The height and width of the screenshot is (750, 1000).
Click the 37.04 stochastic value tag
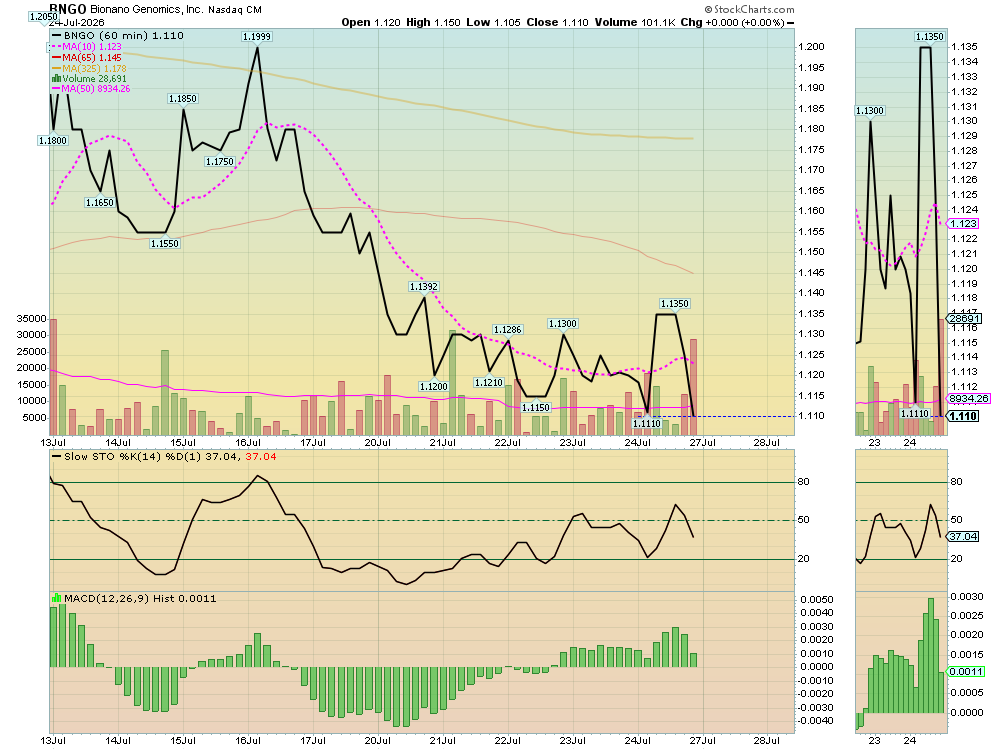point(963,536)
